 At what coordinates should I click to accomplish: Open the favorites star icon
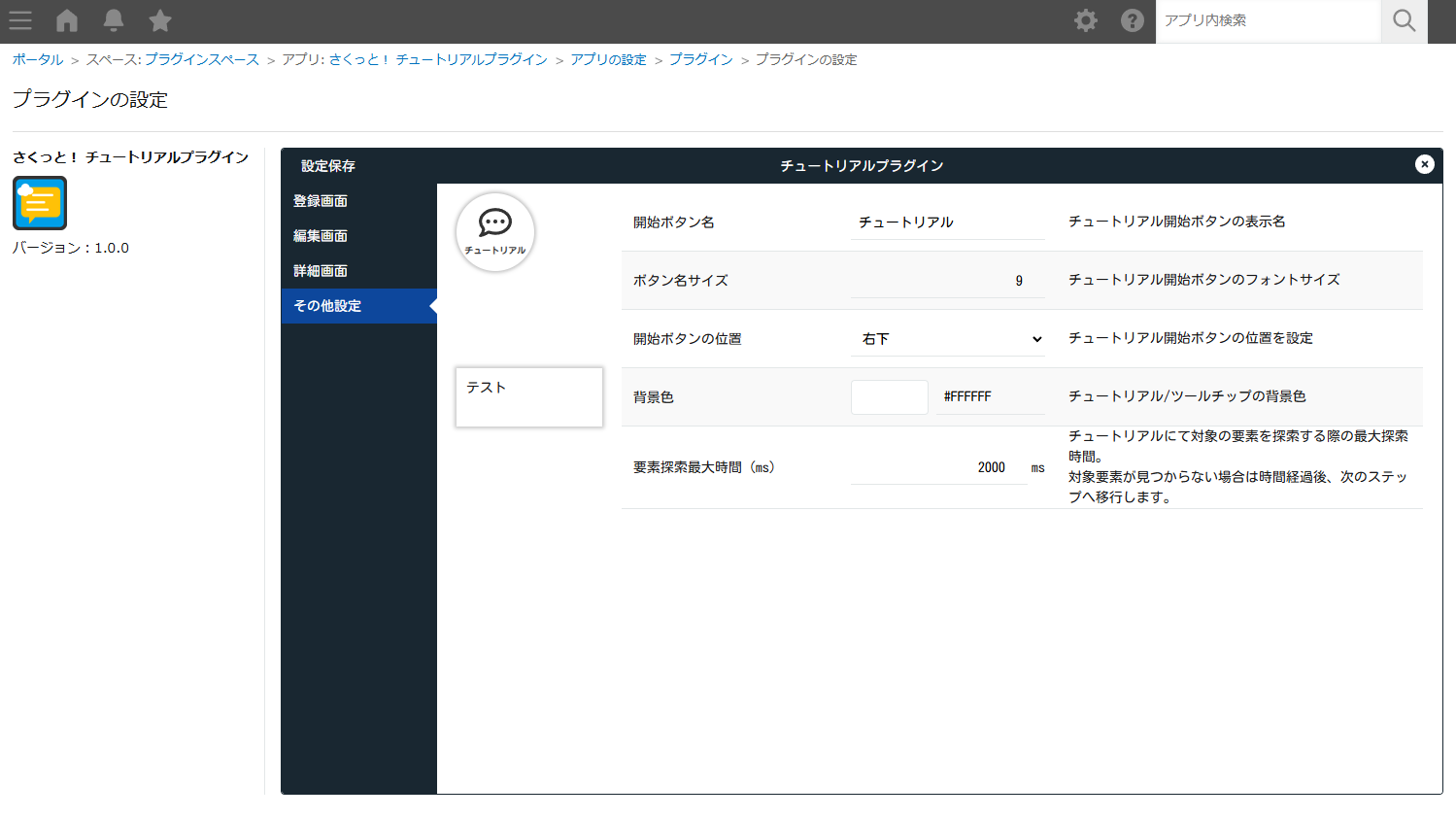click(160, 20)
